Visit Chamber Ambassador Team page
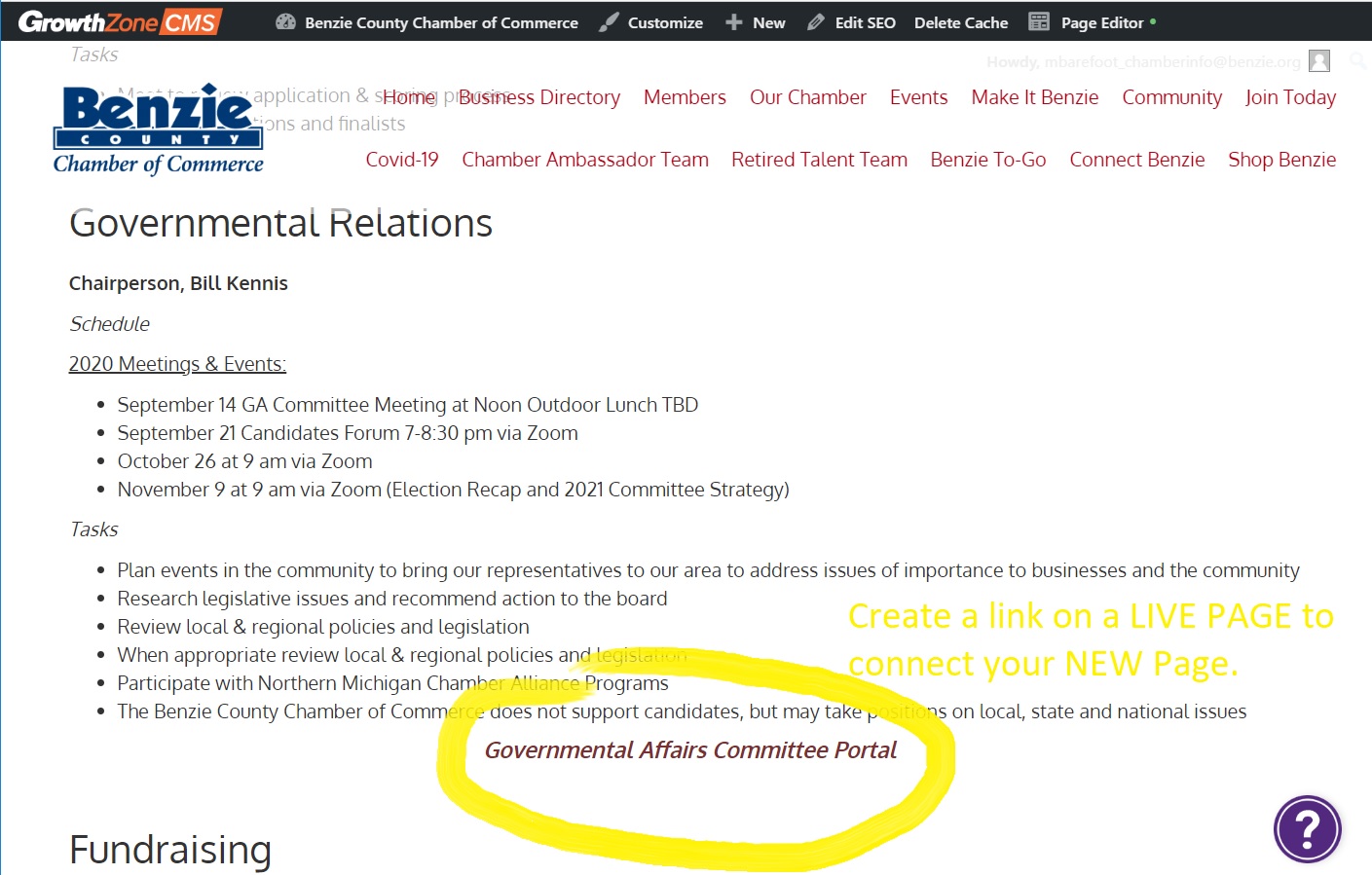The image size is (1372, 875). pyautogui.click(x=585, y=160)
